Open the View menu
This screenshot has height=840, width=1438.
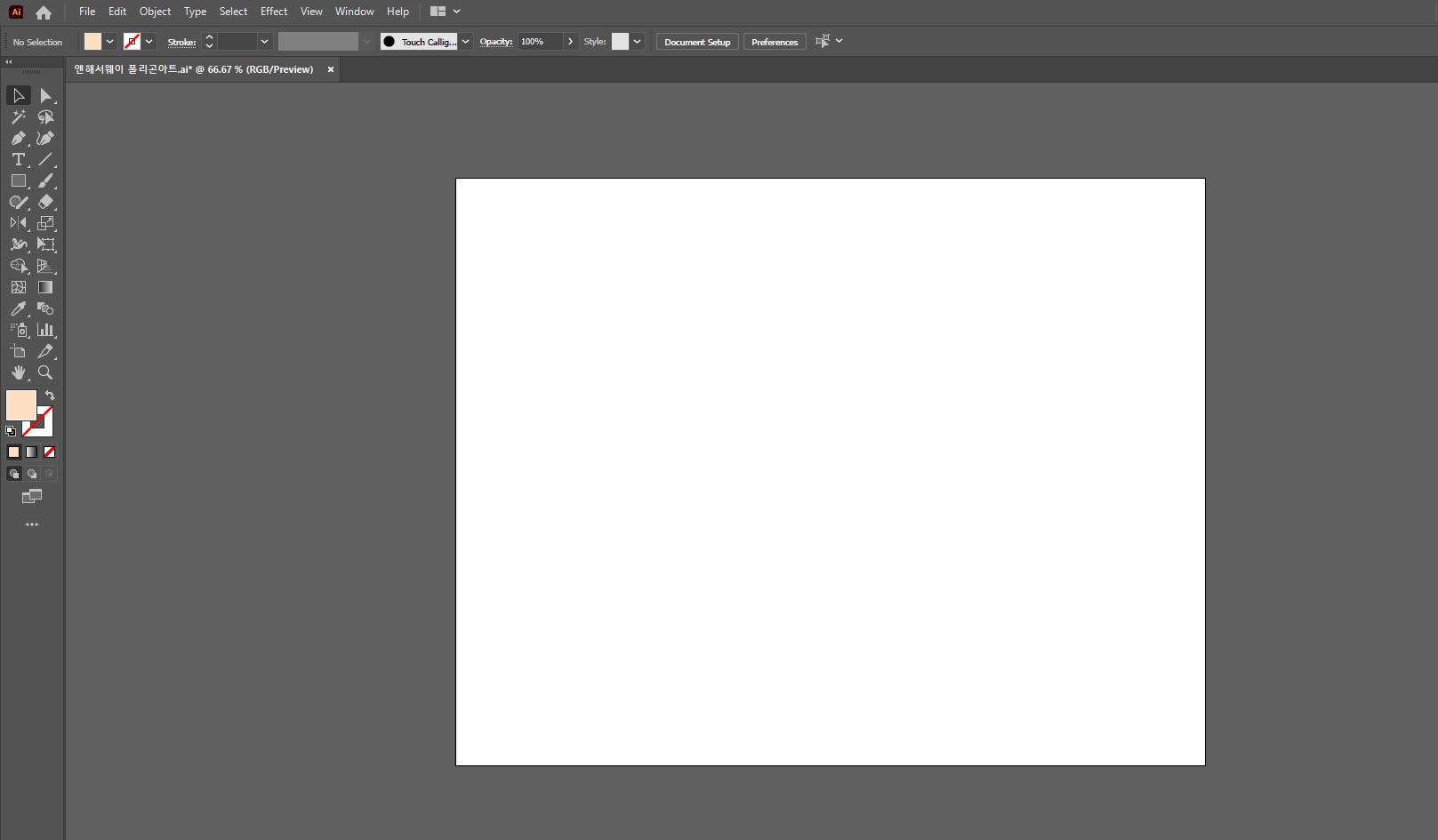[311, 12]
